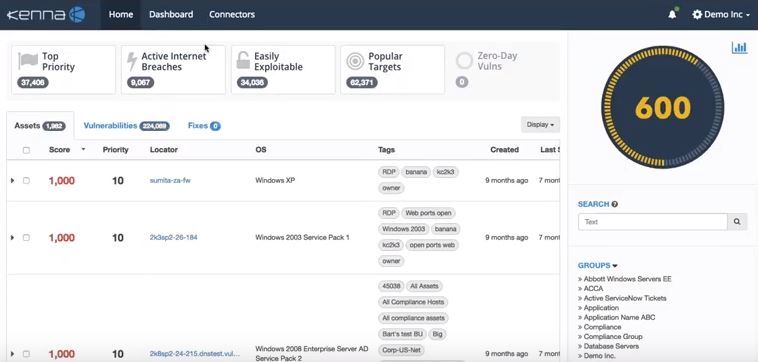The height and width of the screenshot is (362, 758).
Task: Expand the 2k8sp2-24-215 row
Action: [13, 354]
